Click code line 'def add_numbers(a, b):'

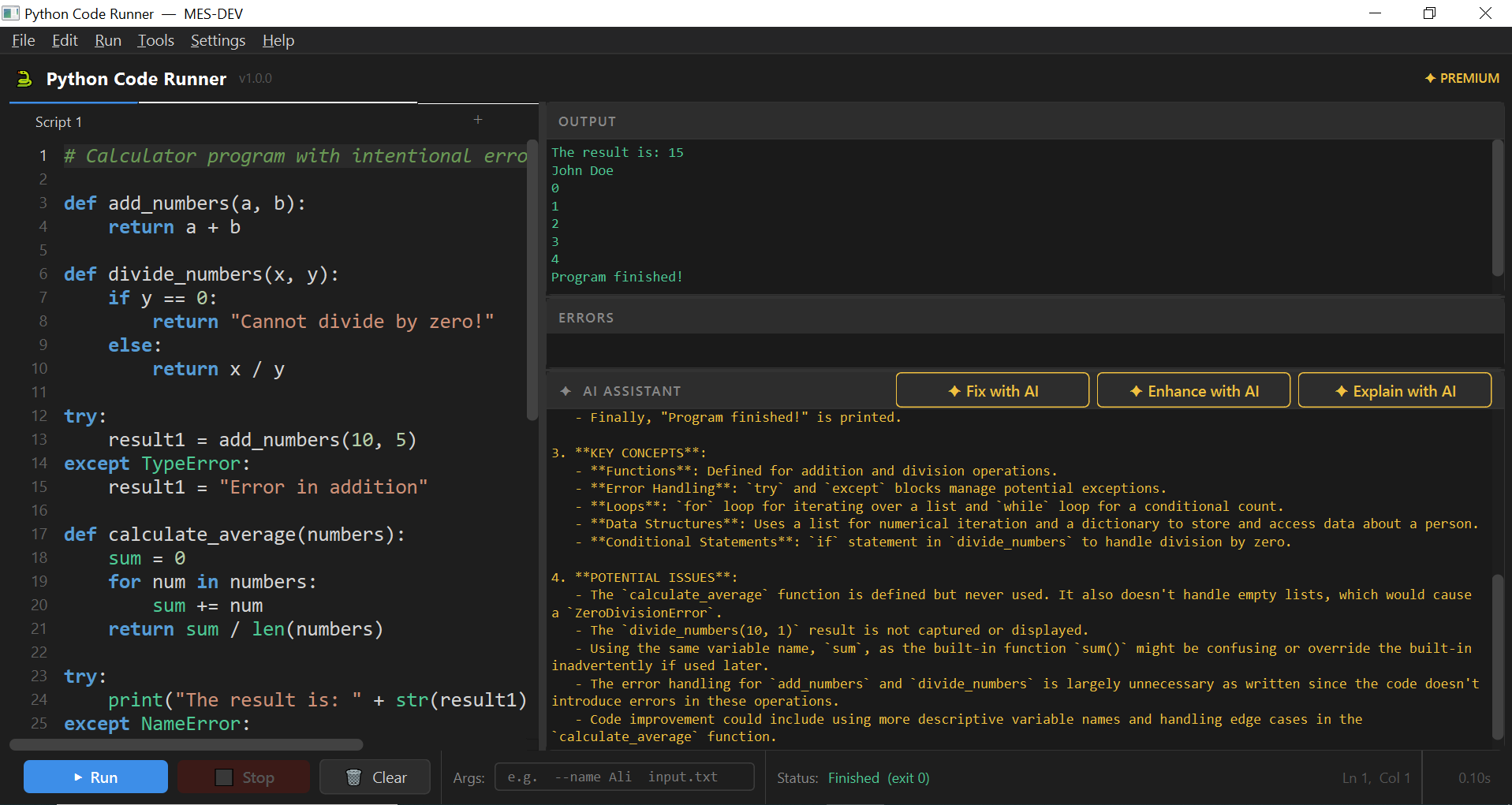tap(185, 203)
